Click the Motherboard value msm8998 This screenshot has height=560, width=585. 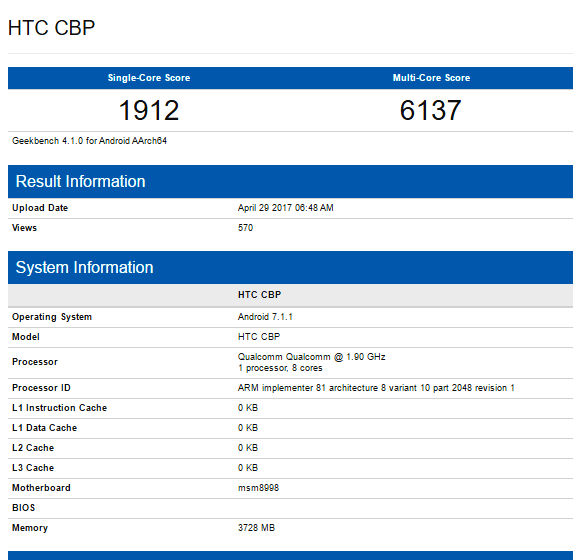pyautogui.click(x=258, y=488)
